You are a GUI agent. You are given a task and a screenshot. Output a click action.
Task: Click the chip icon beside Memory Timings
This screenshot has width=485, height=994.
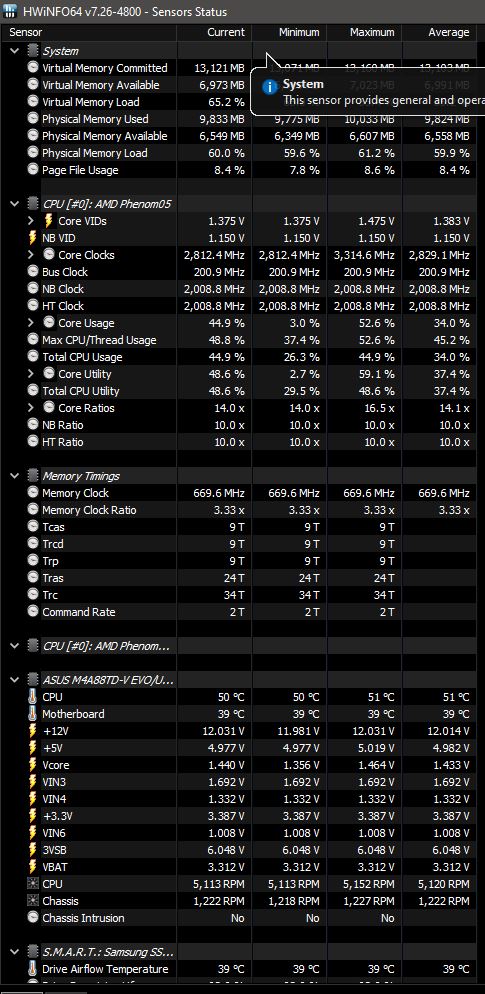(33, 476)
